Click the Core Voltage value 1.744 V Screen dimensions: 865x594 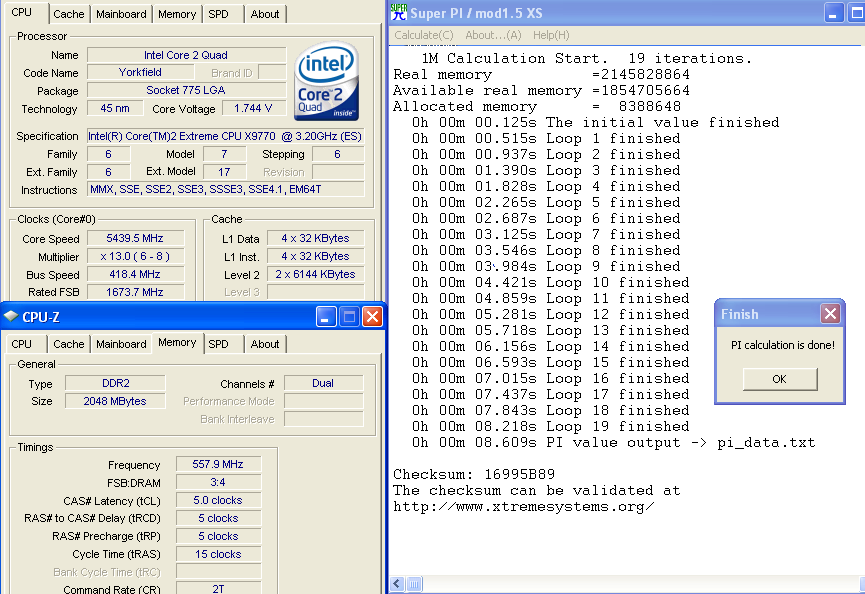pyautogui.click(x=254, y=108)
